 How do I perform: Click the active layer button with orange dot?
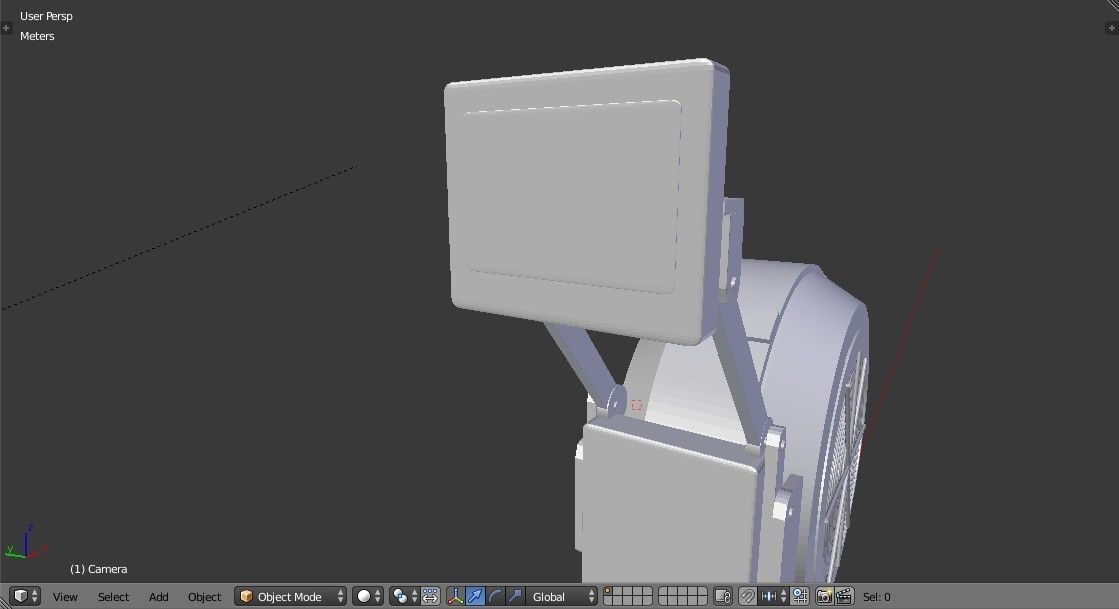[x=609, y=592]
